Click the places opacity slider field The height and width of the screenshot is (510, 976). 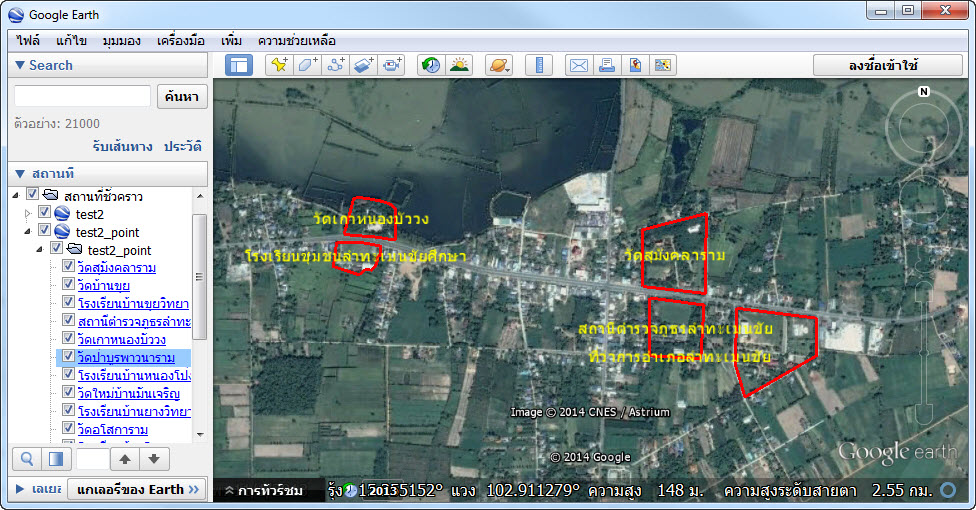click(92, 460)
